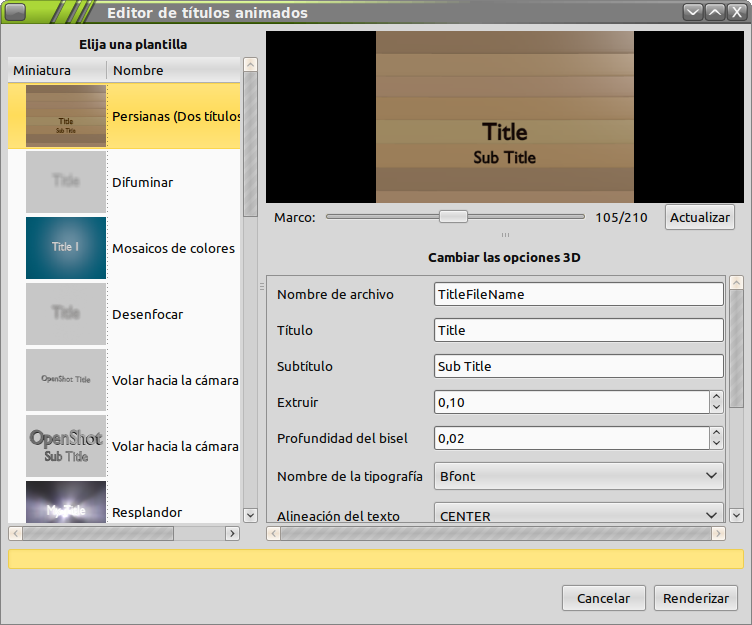Open the Alineación del texto dropdown

(579, 514)
